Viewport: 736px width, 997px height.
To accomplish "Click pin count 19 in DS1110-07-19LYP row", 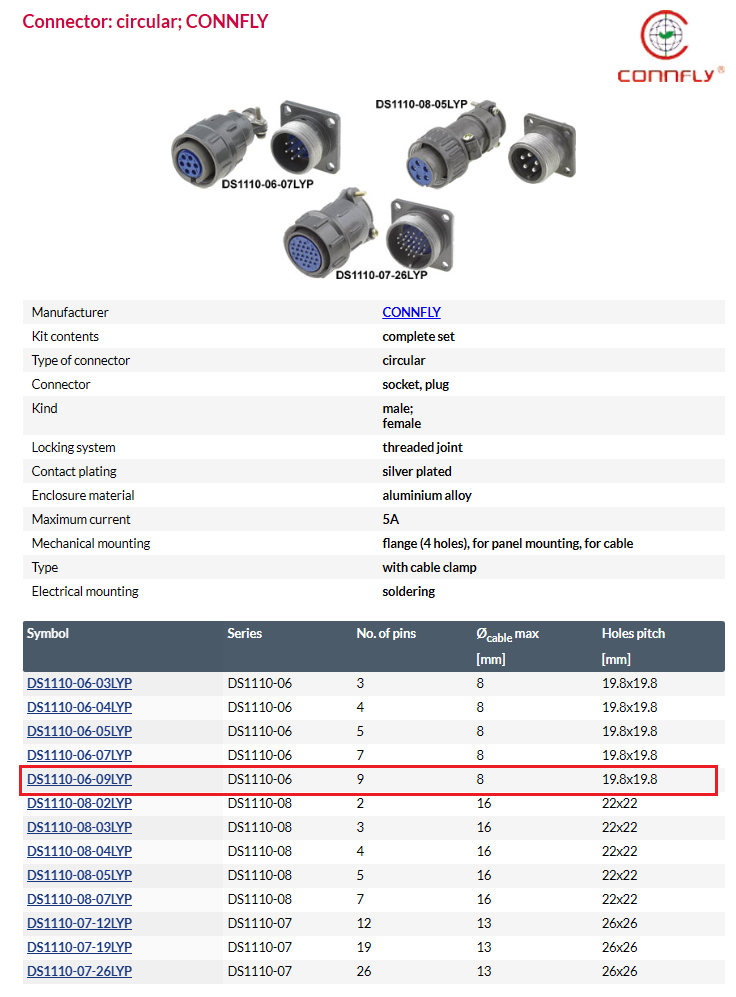I will pos(364,947).
